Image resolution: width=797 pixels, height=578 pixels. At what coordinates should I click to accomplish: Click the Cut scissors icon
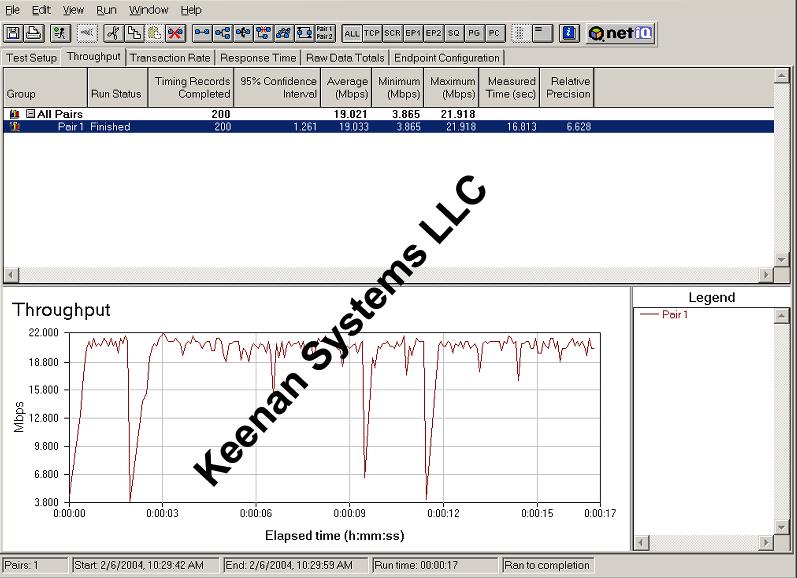(x=113, y=34)
